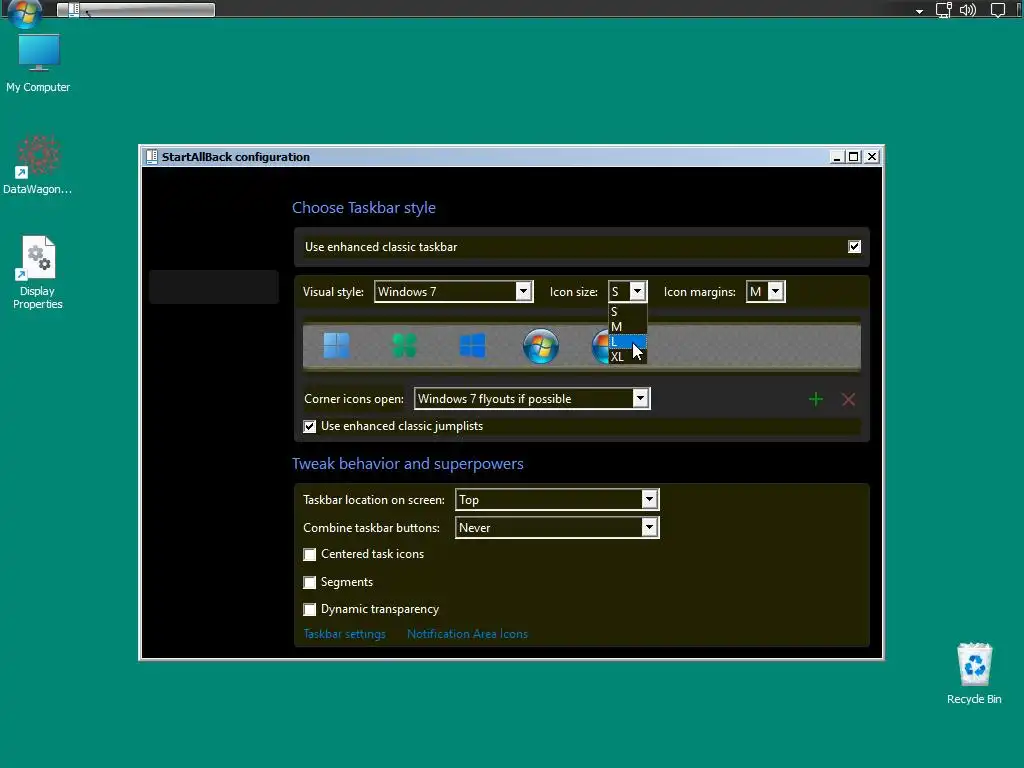The width and height of the screenshot is (1024, 768).
Task: Choose S in icon size list
Action: [x=627, y=312]
